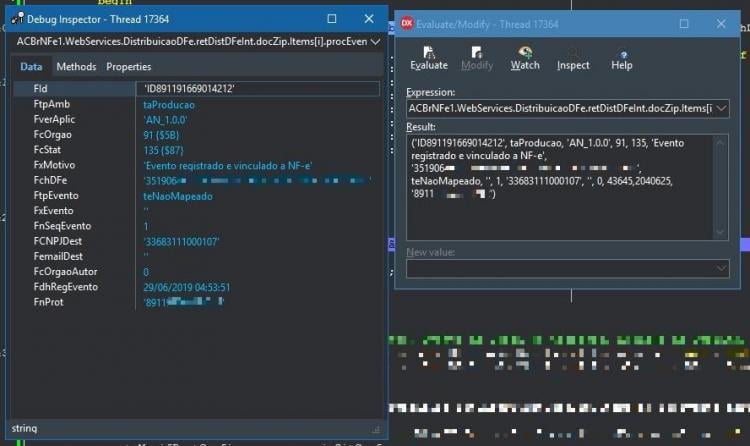Switch to the Methods tab

point(76,67)
